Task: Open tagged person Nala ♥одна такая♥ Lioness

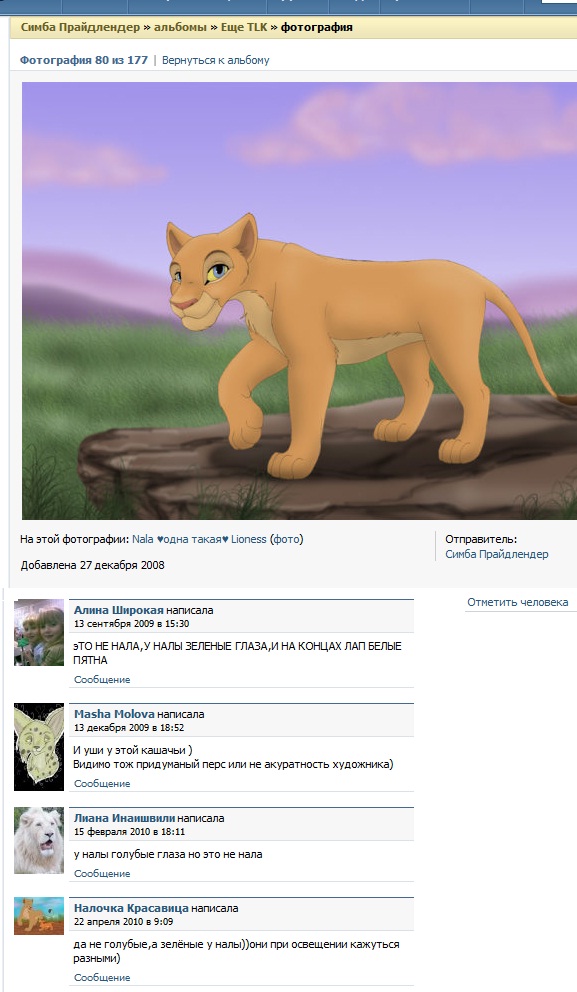Action: pos(199,539)
